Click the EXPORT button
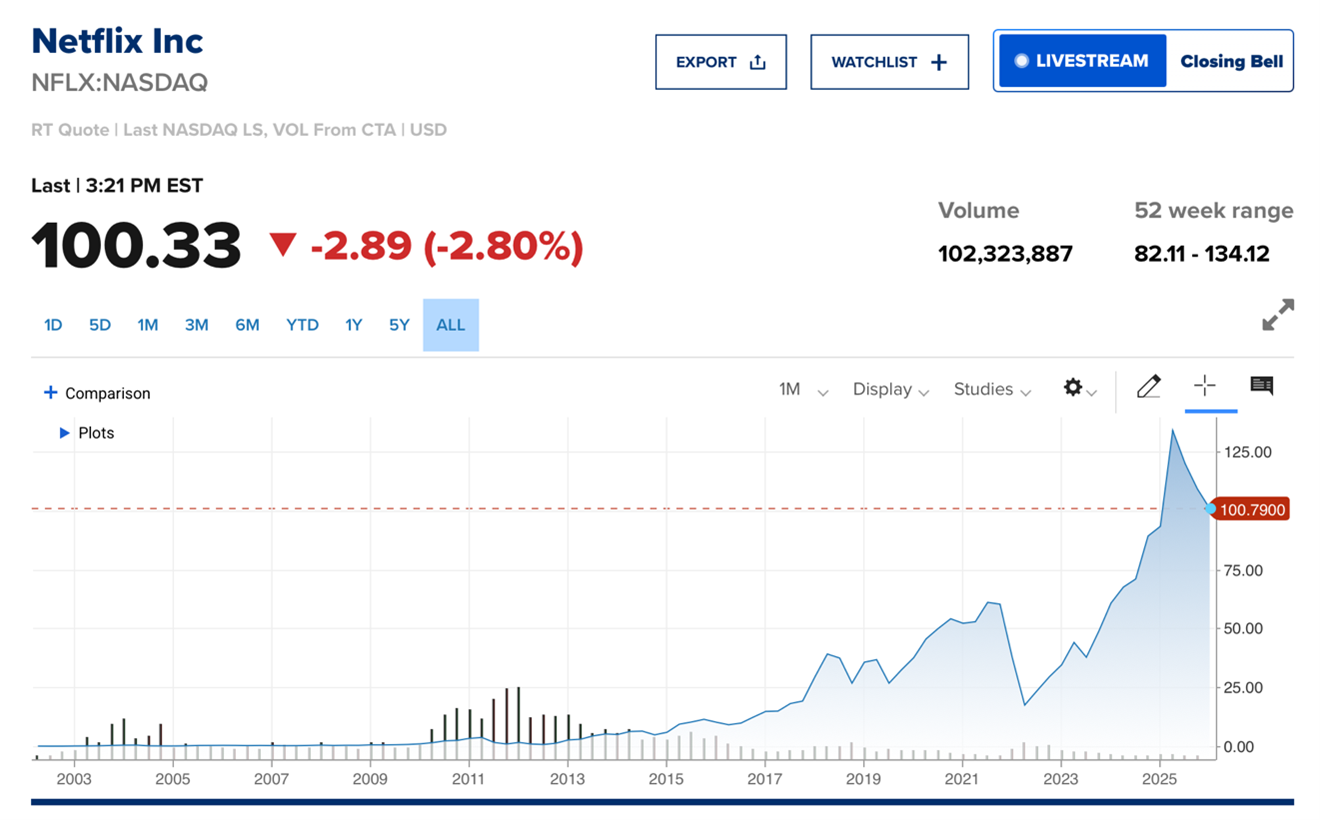1320x820 pixels. [x=721, y=62]
